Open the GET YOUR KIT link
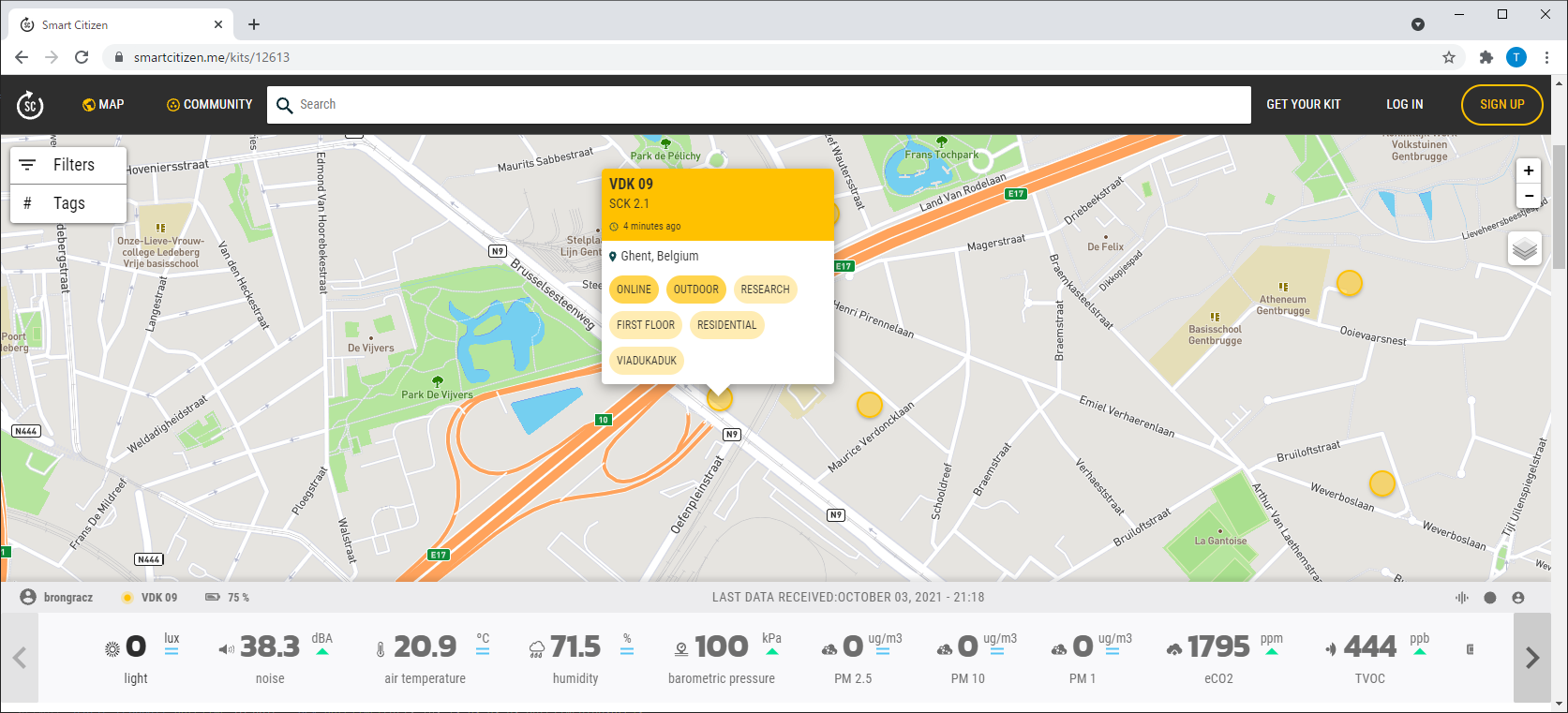This screenshot has height=713, width=1568. pyautogui.click(x=1304, y=105)
